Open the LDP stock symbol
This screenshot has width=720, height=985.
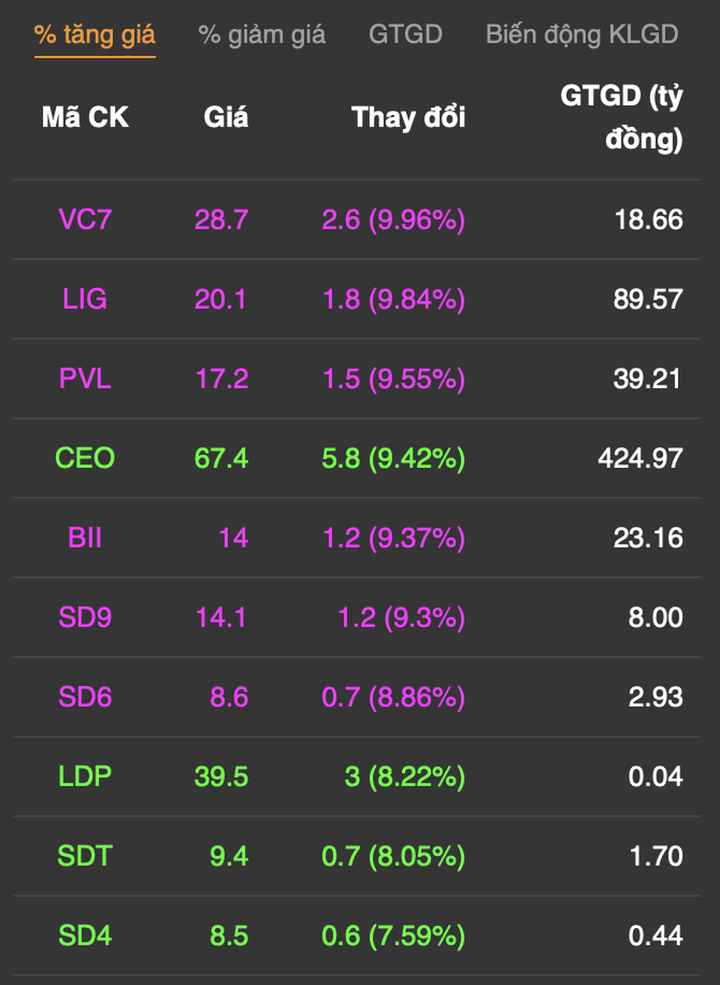(85, 776)
